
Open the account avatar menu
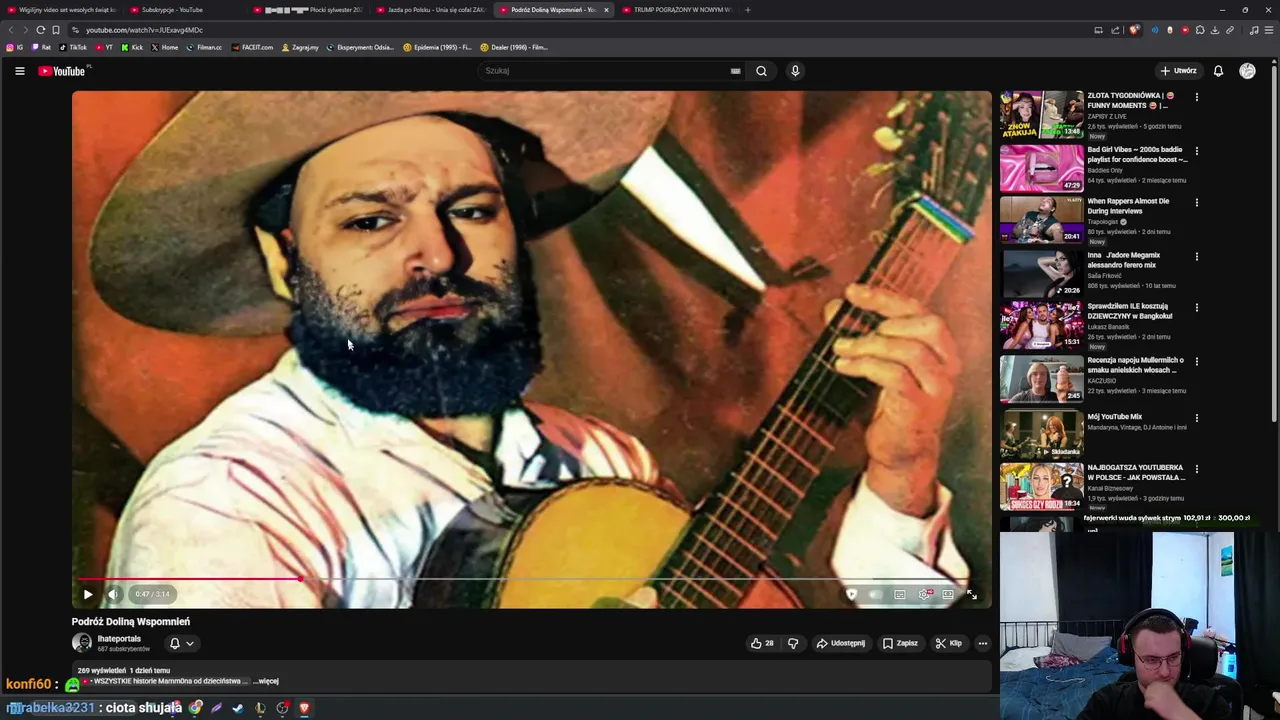pyautogui.click(x=1247, y=71)
